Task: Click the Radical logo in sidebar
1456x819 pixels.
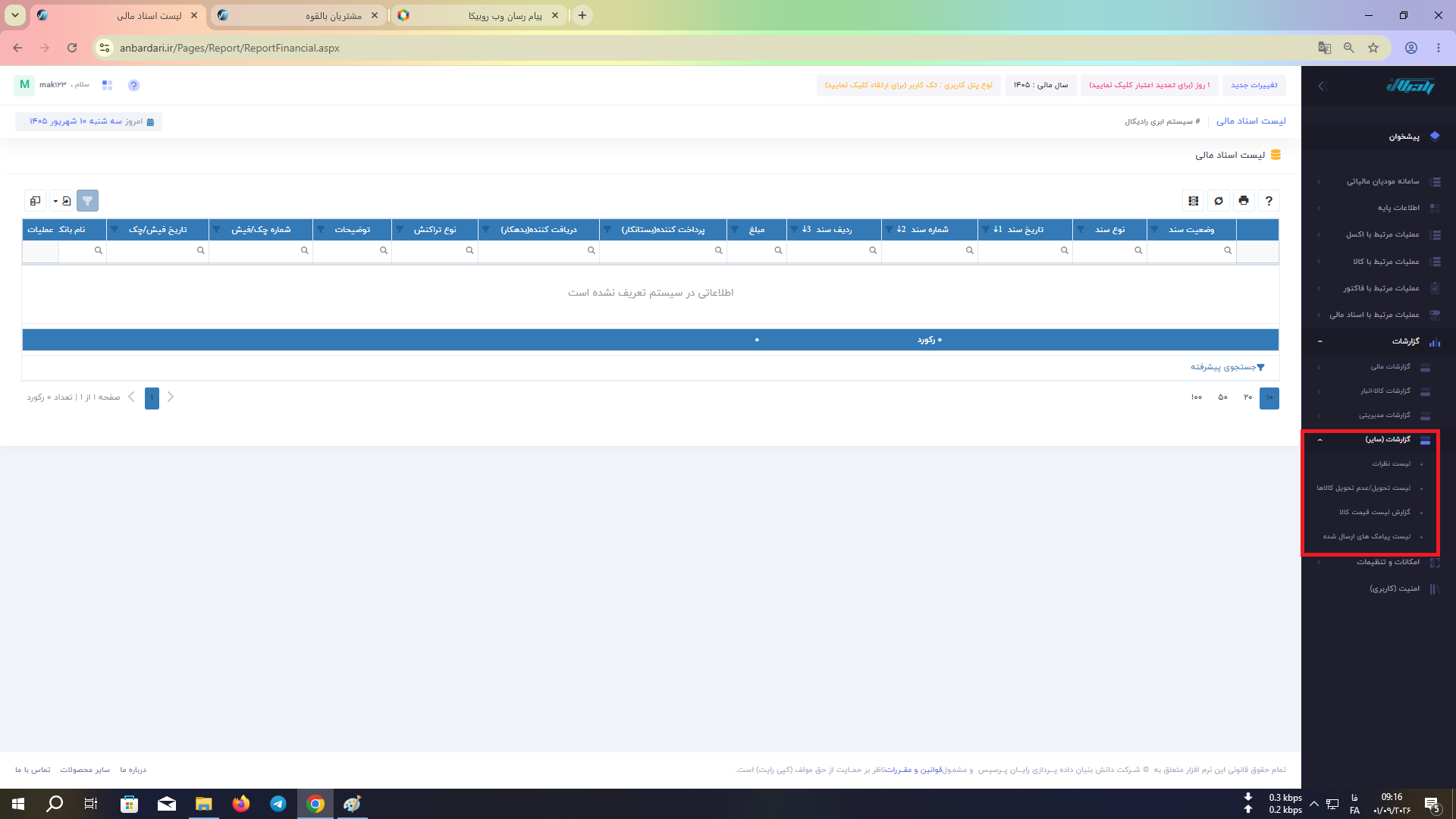Action: pyautogui.click(x=1410, y=86)
